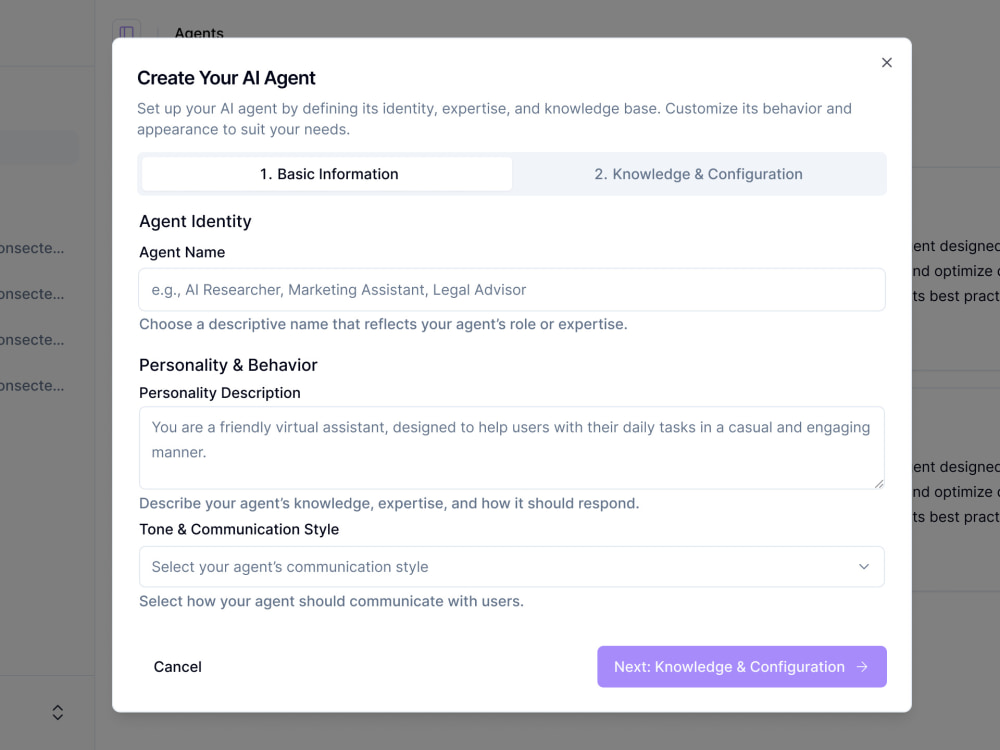The image size is (1000, 750).
Task: Expand the Tone & Communication Style chevron
Action: click(x=864, y=566)
